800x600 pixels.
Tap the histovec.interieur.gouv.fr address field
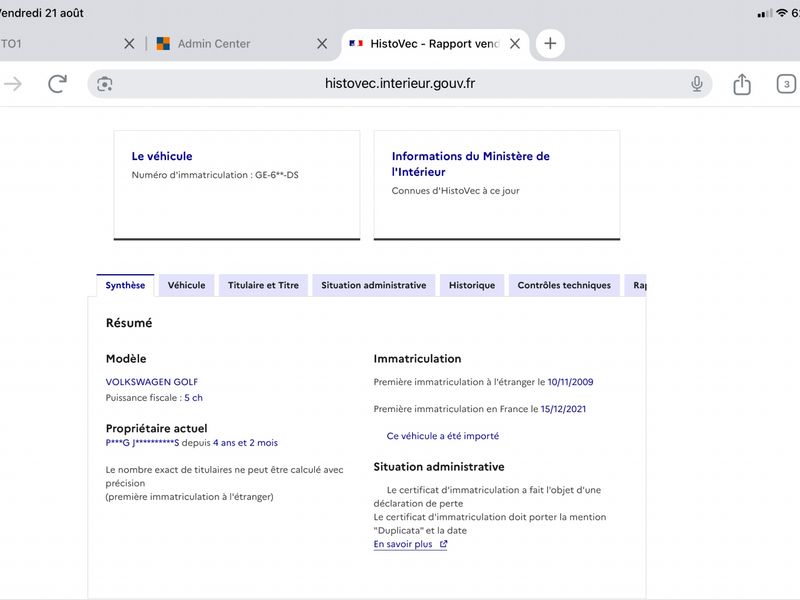click(x=399, y=84)
